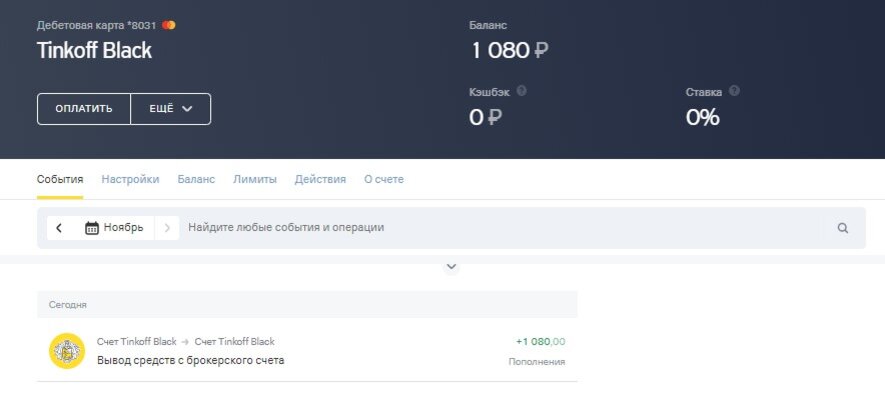This screenshot has width=885, height=417.
Task: Switch to the Настройки tab
Action: (x=130, y=179)
